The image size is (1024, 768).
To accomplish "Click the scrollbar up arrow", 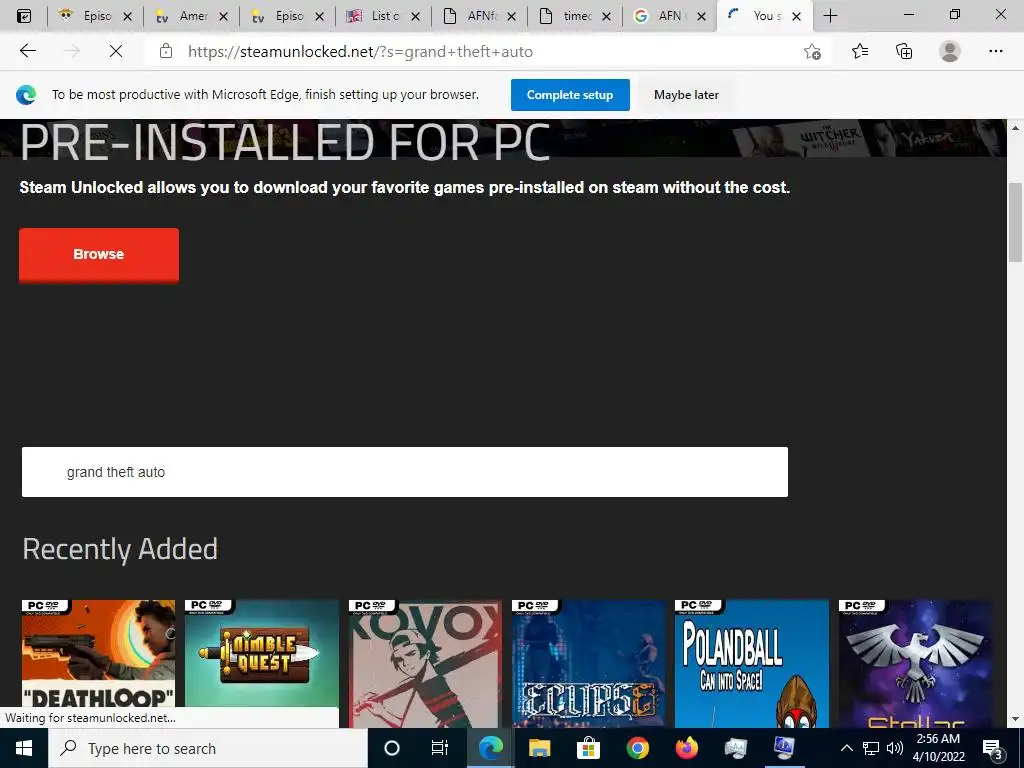I will 1015,127.
